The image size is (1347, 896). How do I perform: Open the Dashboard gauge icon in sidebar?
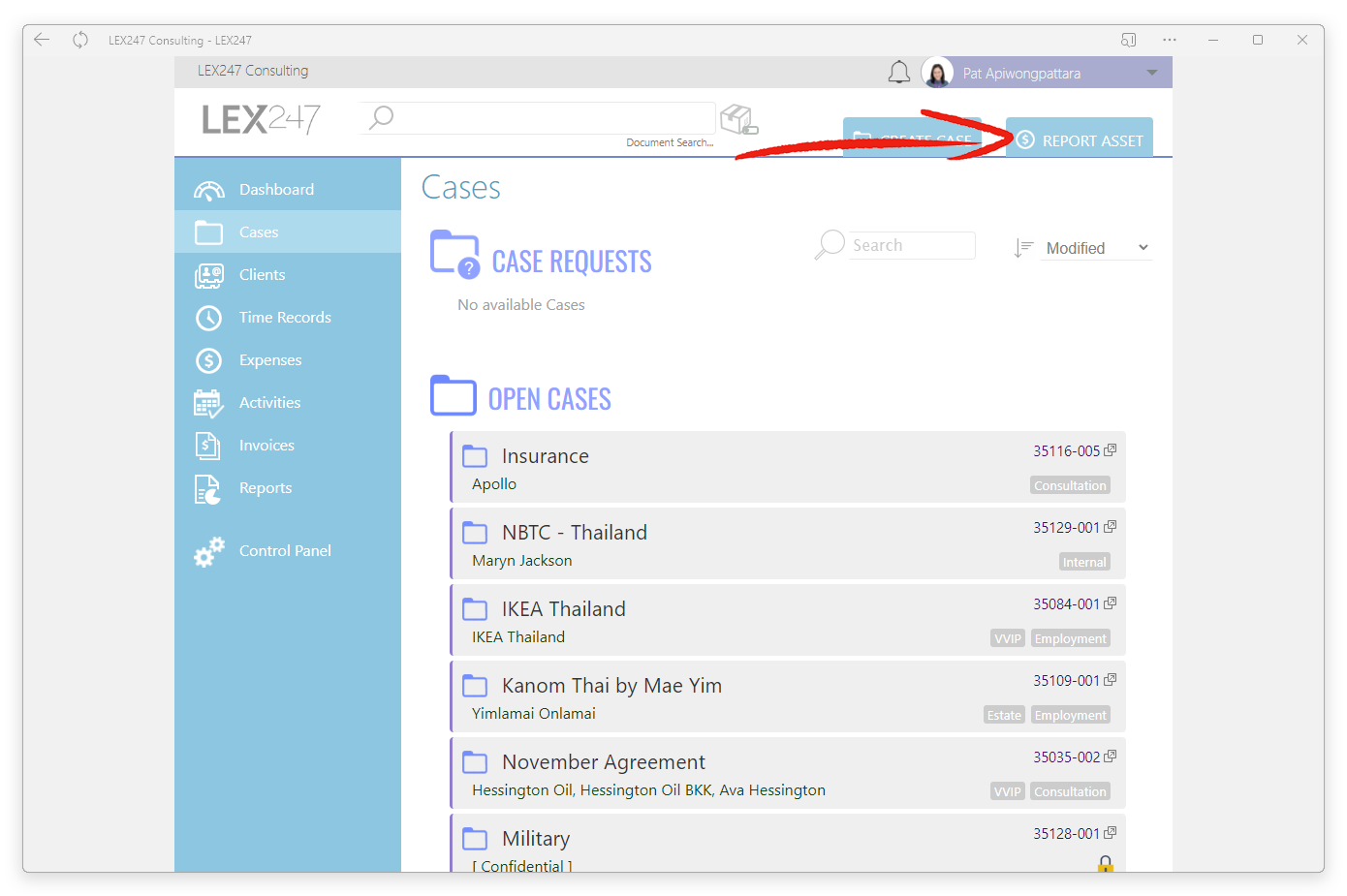point(209,190)
